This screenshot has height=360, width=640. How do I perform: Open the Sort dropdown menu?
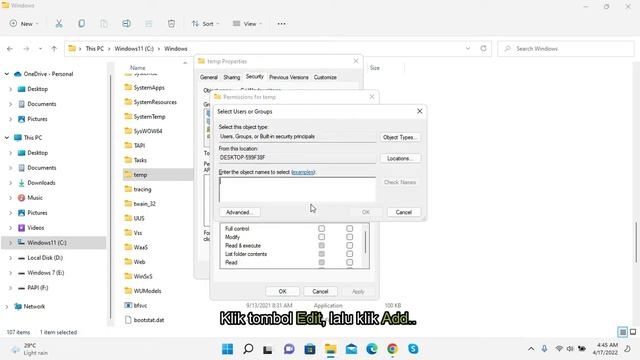click(x=205, y=24)
